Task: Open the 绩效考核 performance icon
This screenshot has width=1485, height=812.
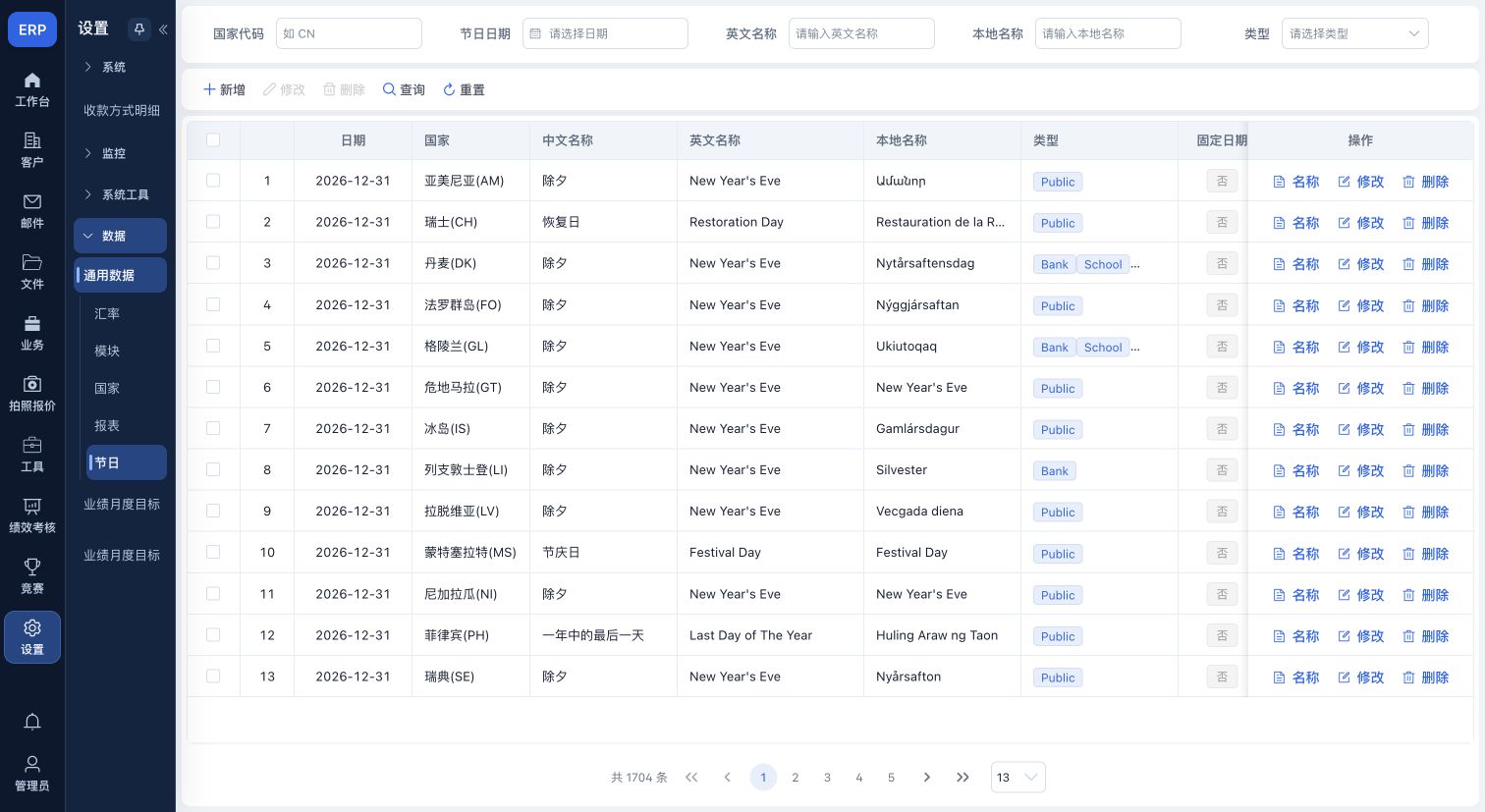Action: [x=32, y=506]
